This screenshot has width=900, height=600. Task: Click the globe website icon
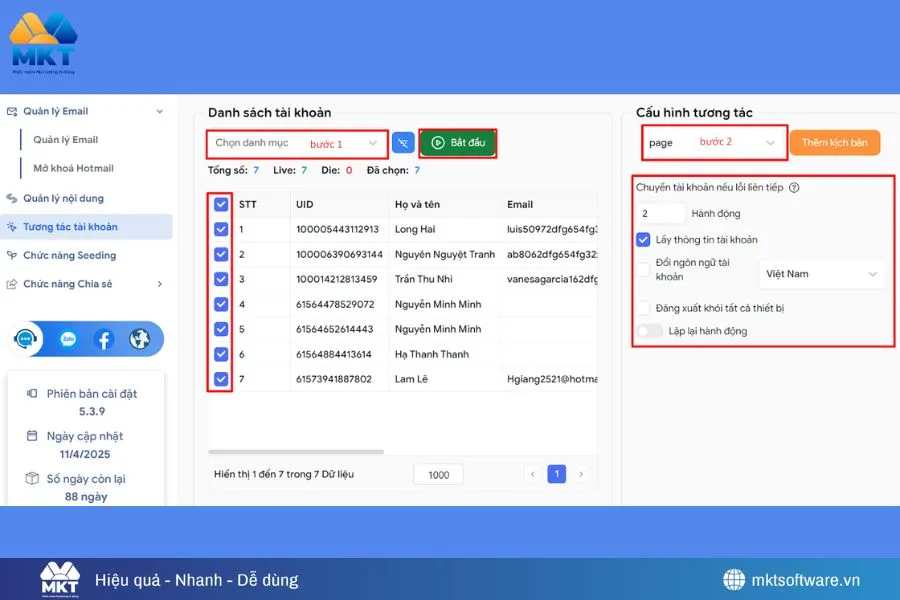(139, 339)
